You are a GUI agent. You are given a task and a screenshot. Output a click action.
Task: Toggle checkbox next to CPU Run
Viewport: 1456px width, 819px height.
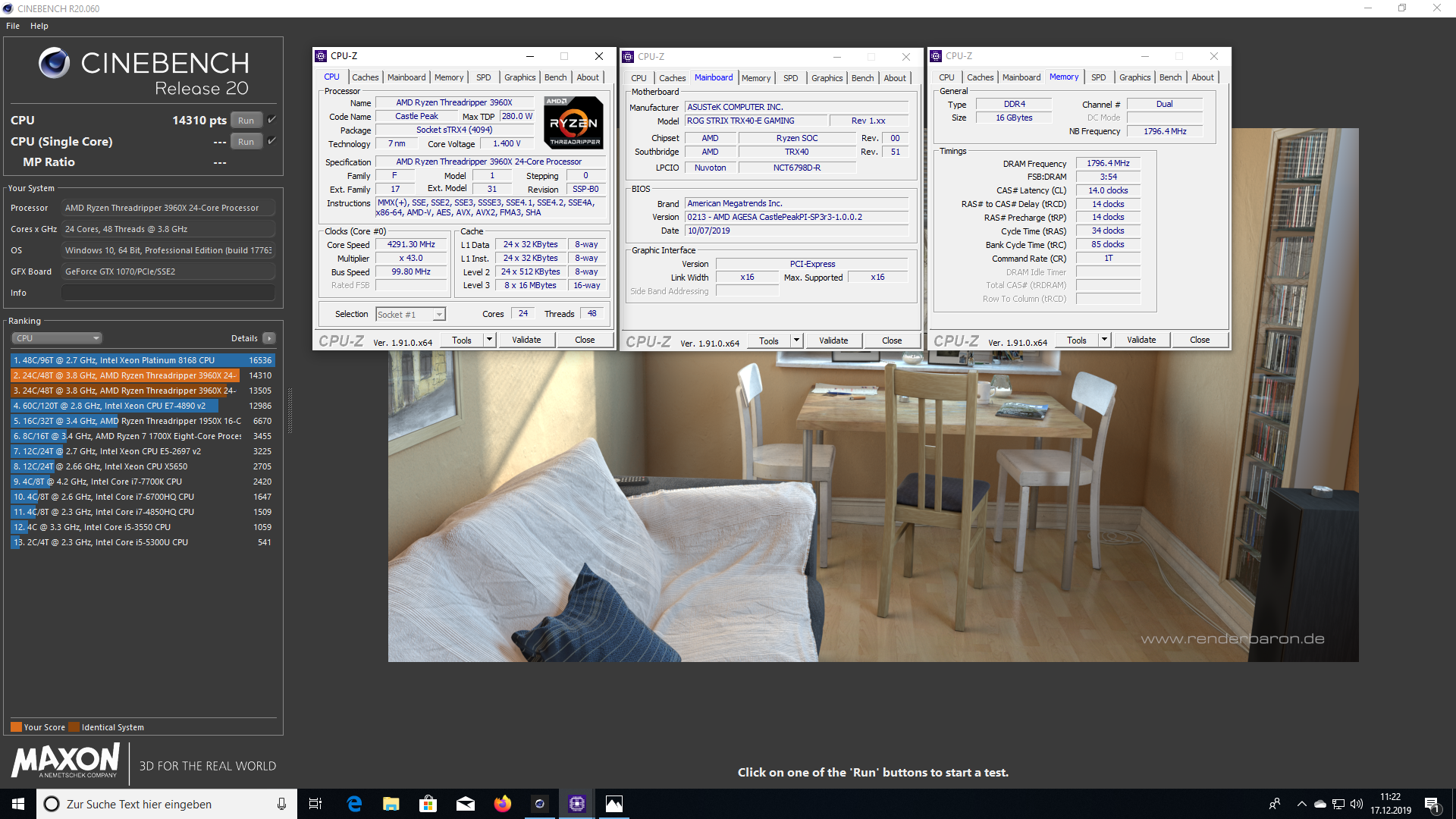point(271,120)
